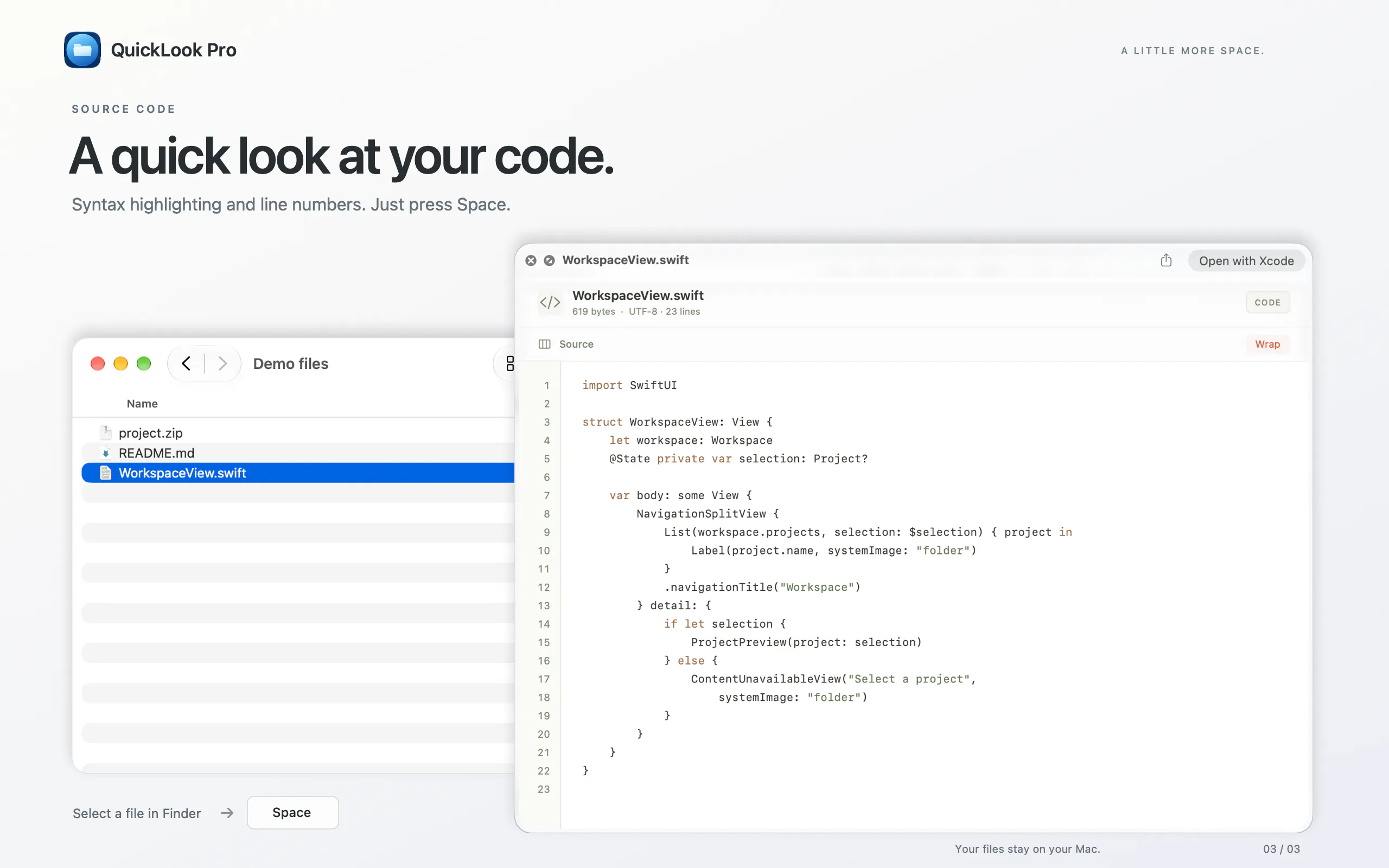
Task: Click the UTF-8 · 23 lines text
Action: coord(664,311)
